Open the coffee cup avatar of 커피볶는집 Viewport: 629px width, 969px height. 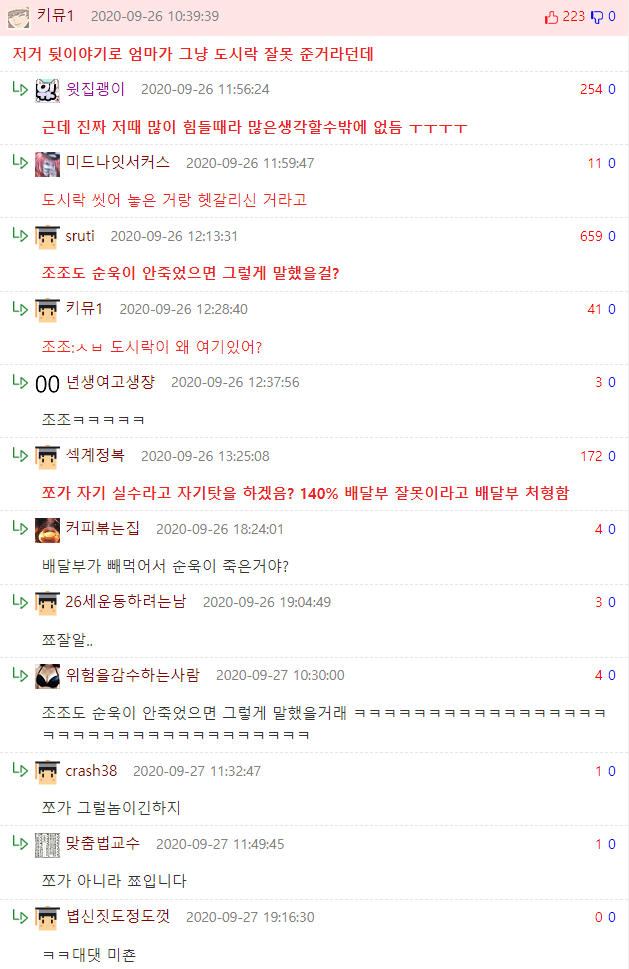47,530
